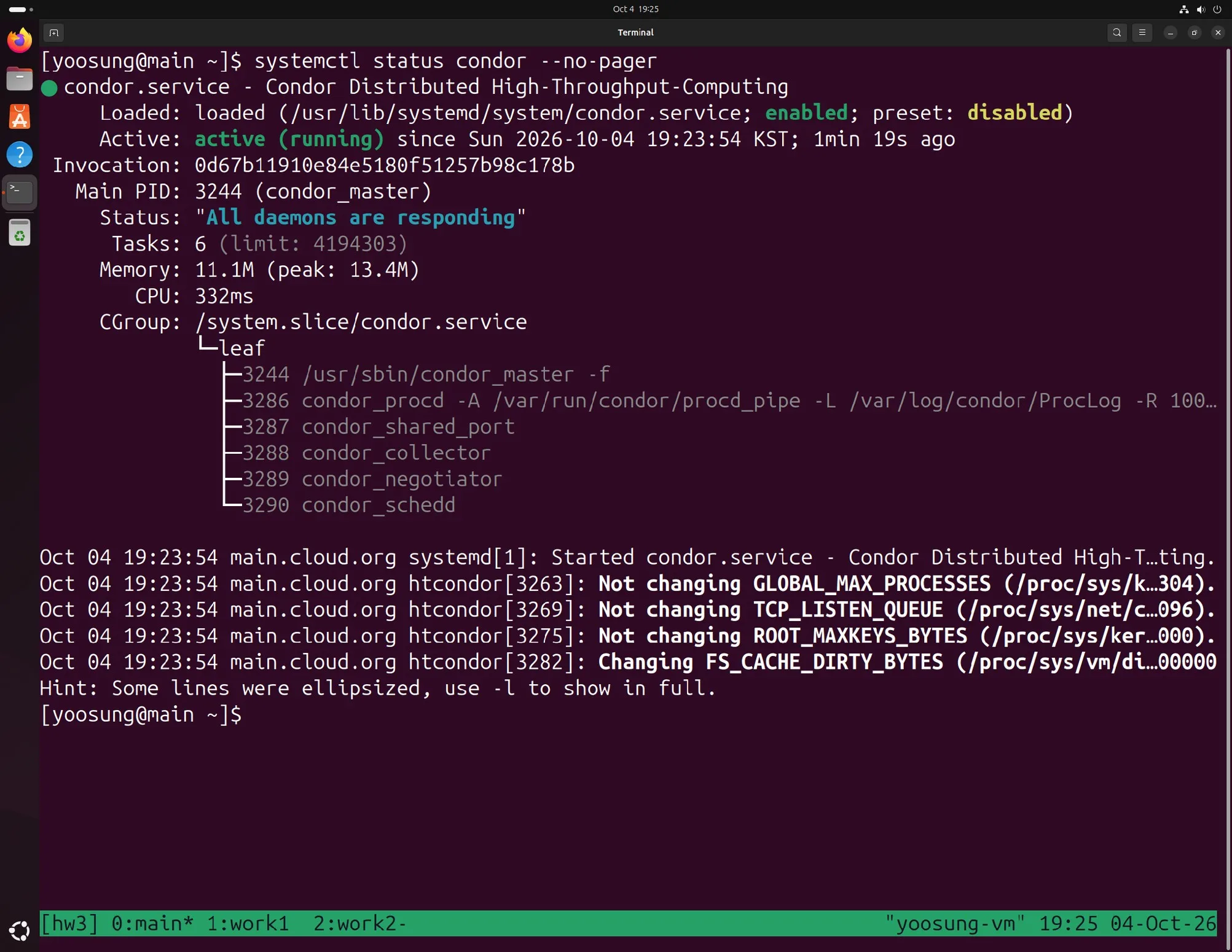Viewport: 1232px width, 952px height.
Task: Click the network icon in the top bar
Action: point(1183,9)
